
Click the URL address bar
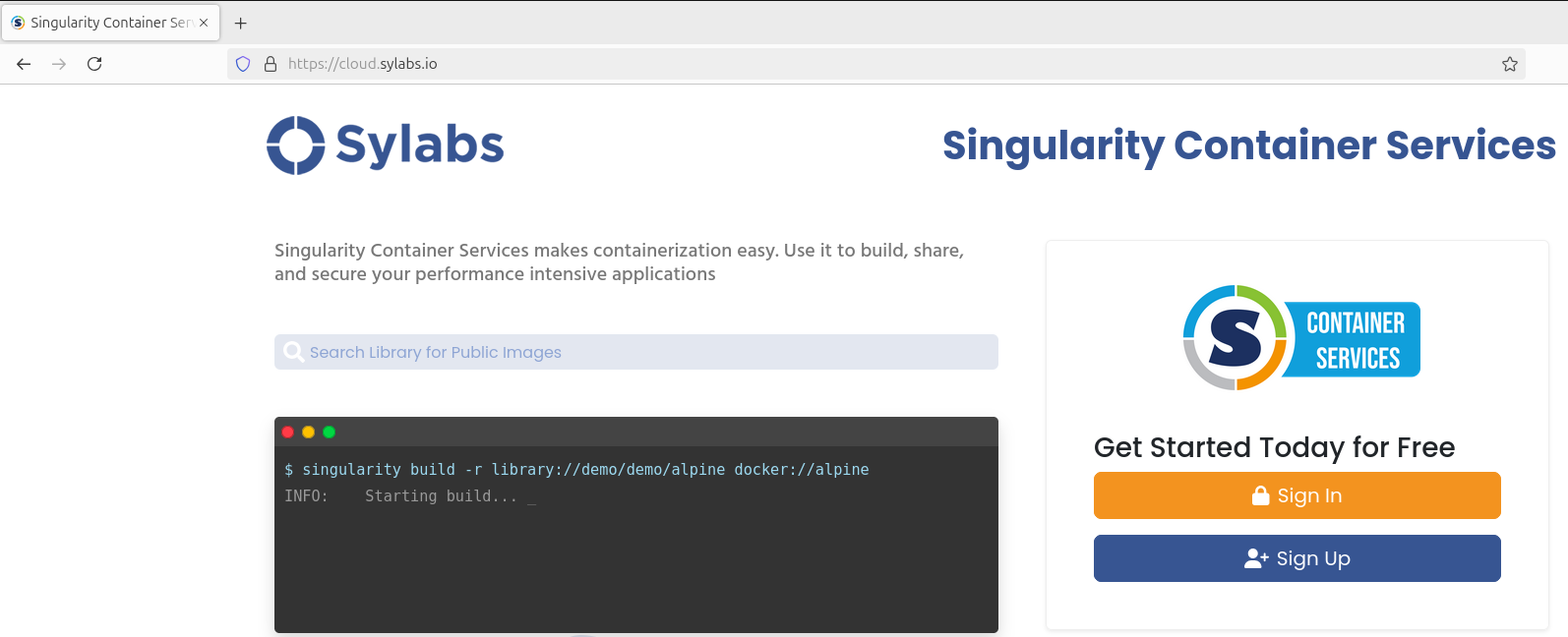pos(875,64)
